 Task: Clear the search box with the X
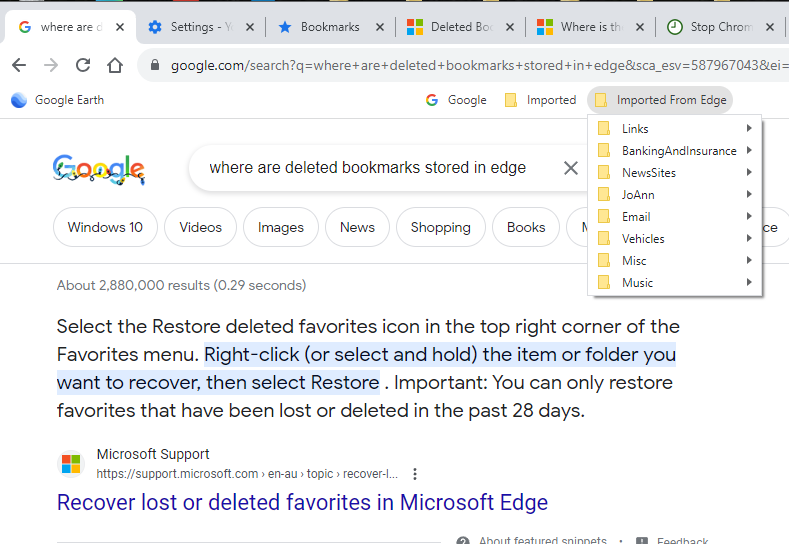tap(571, 168)
